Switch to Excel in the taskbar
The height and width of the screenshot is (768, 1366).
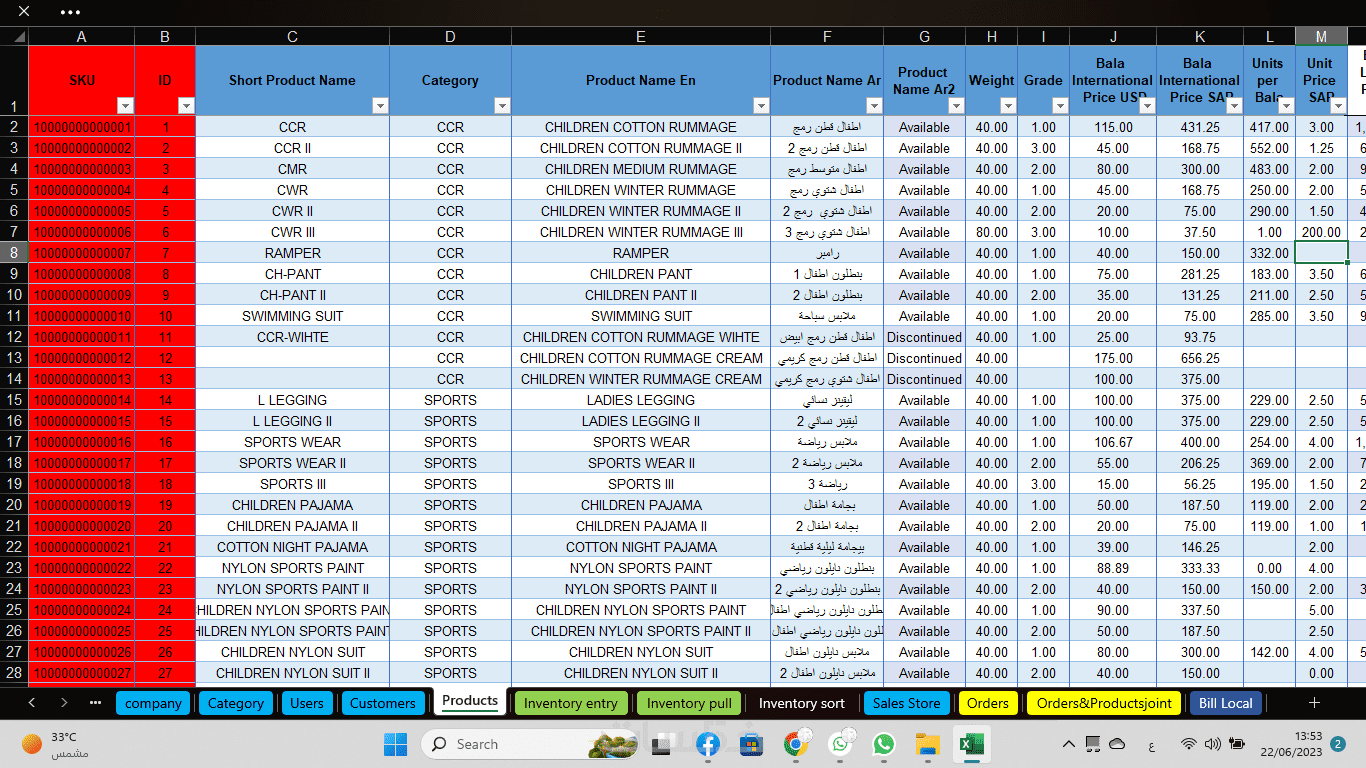click(971, 744)
